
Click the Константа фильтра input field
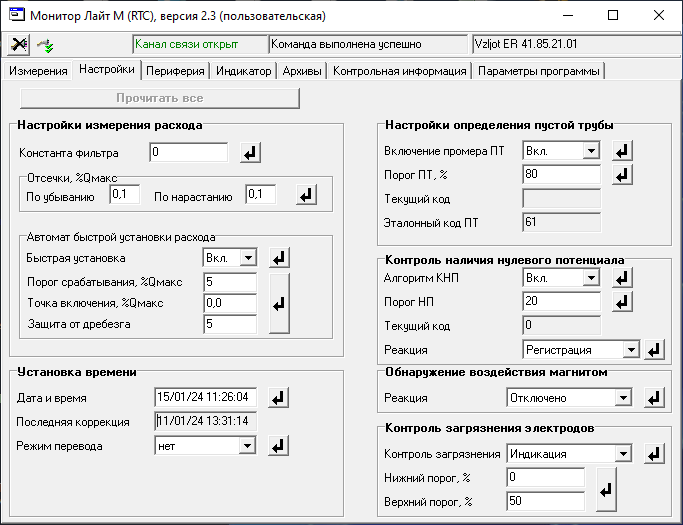click(x=188, y=152)
